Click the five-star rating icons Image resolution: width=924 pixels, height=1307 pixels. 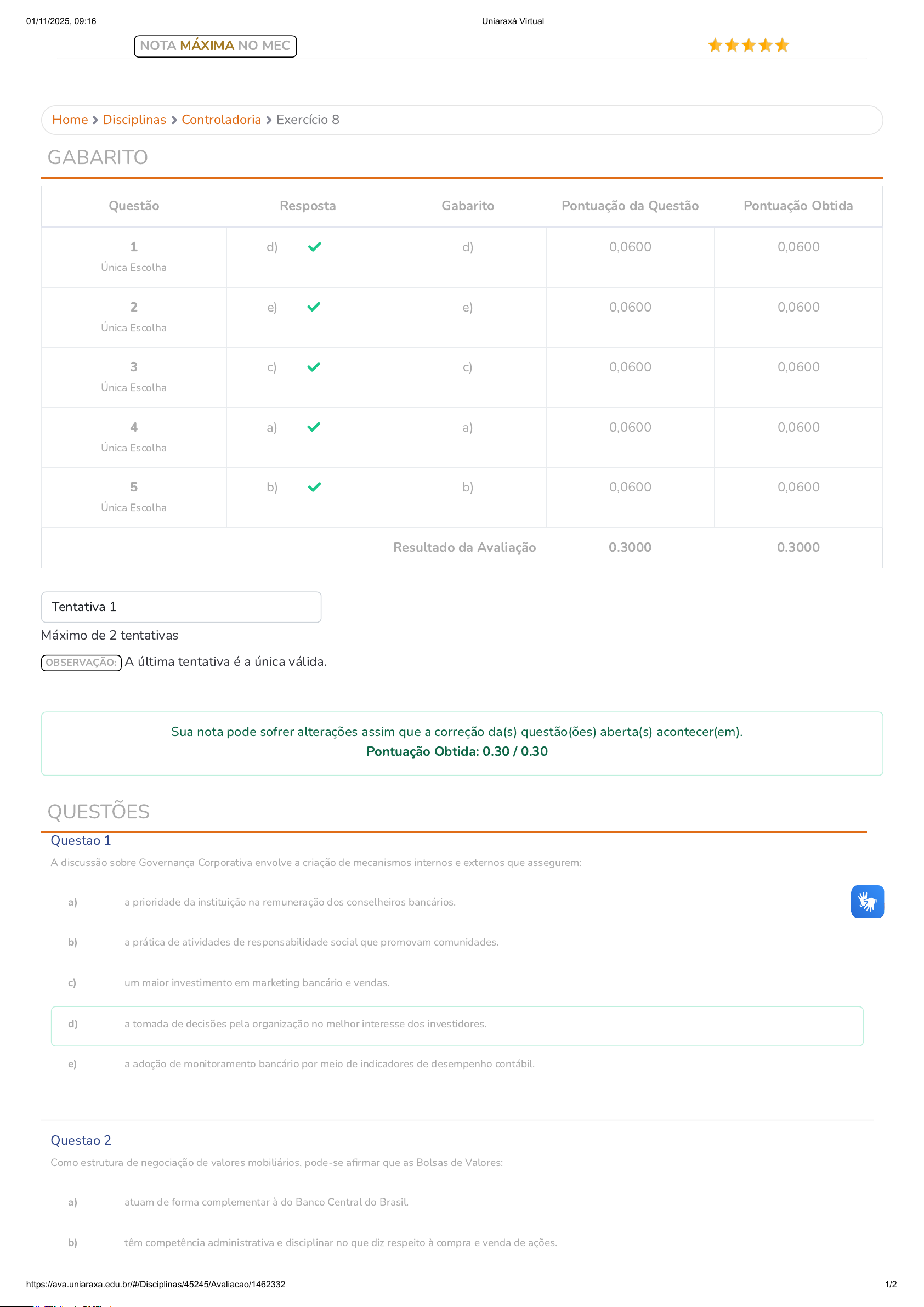(x=748, y=46)
